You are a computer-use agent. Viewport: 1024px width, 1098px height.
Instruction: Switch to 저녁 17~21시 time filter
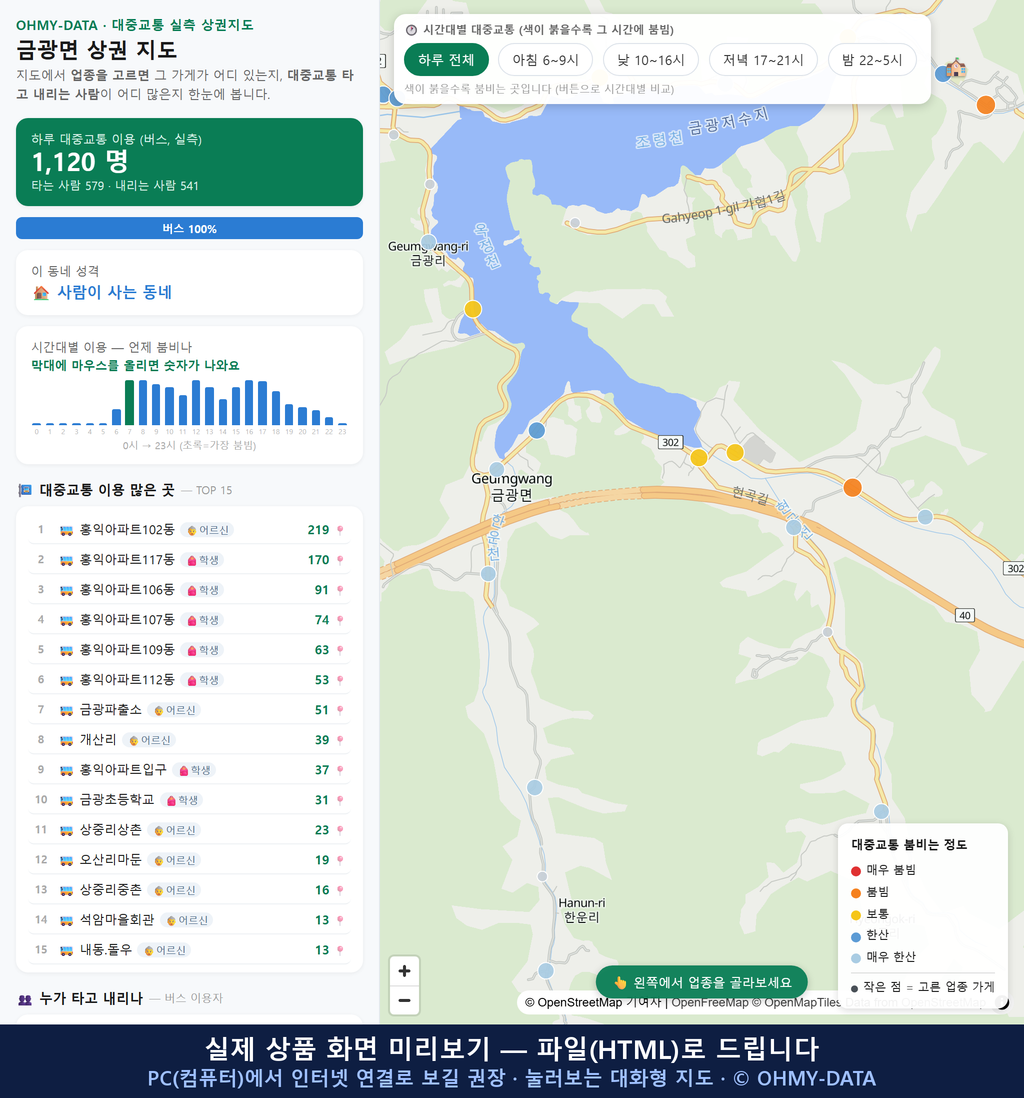[763, 60]
